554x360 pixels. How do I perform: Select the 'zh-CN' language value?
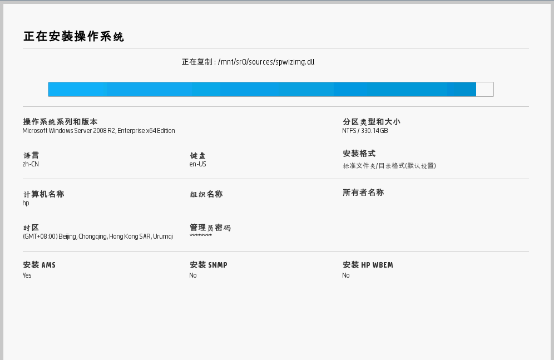[x=31, y=164]
